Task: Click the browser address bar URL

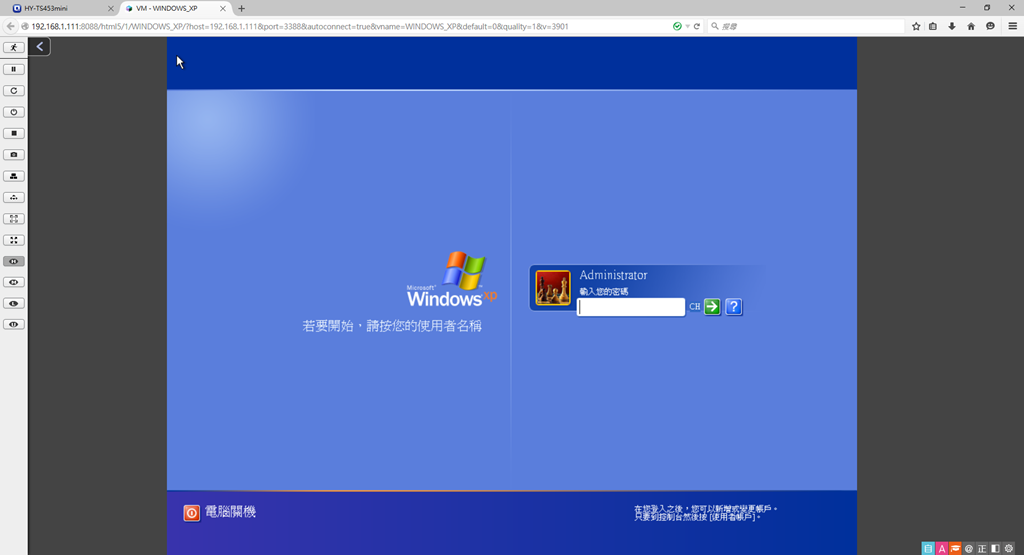Action: pyautogui.click(x=300, y=27)
